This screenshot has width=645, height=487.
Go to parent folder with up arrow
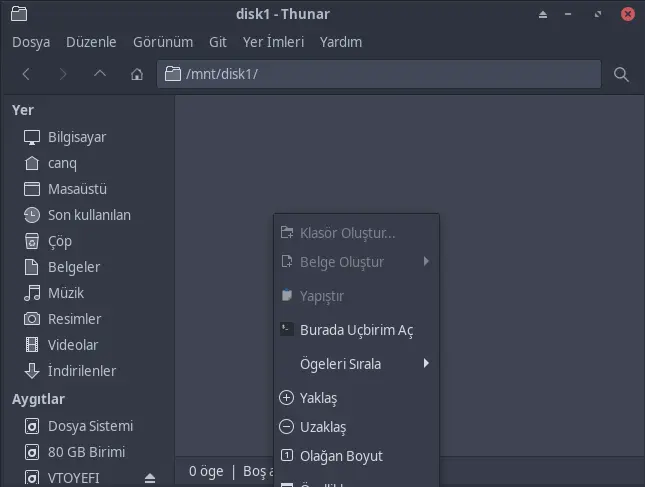[100, 74]
